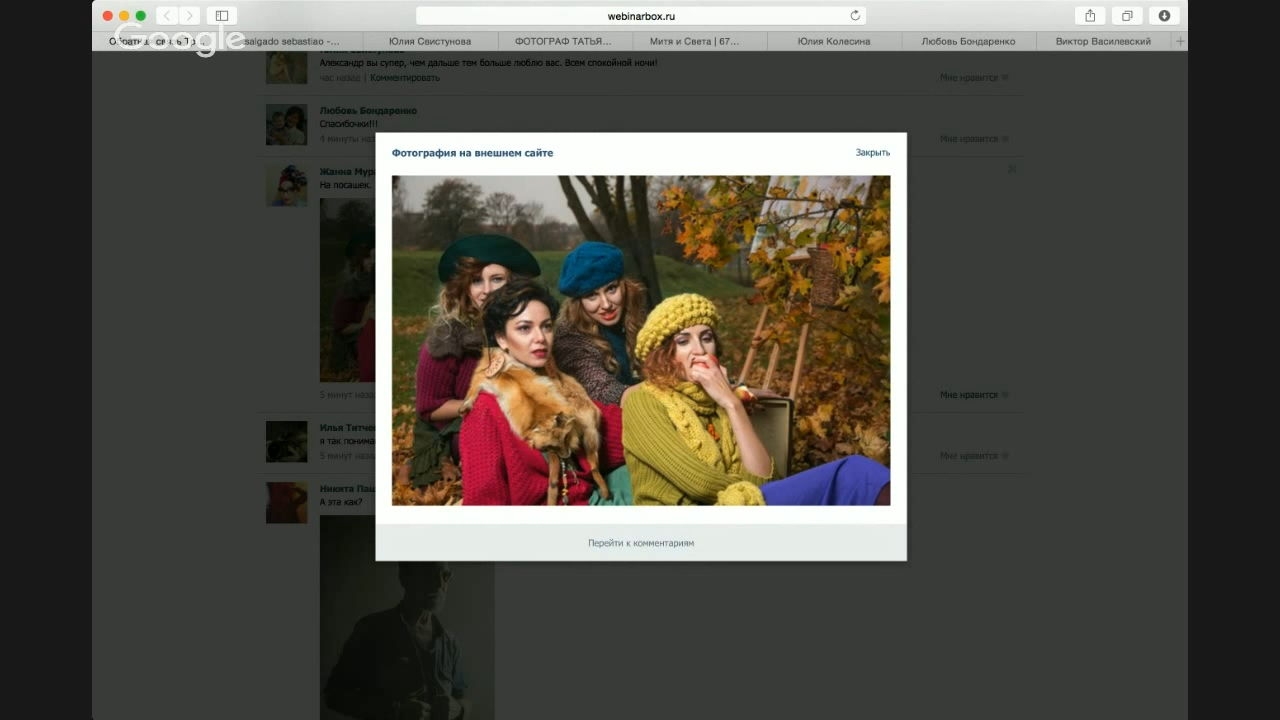Like the 'Александр вы супер' comment
The image size is (1280, 720).
tap(974, 78)
